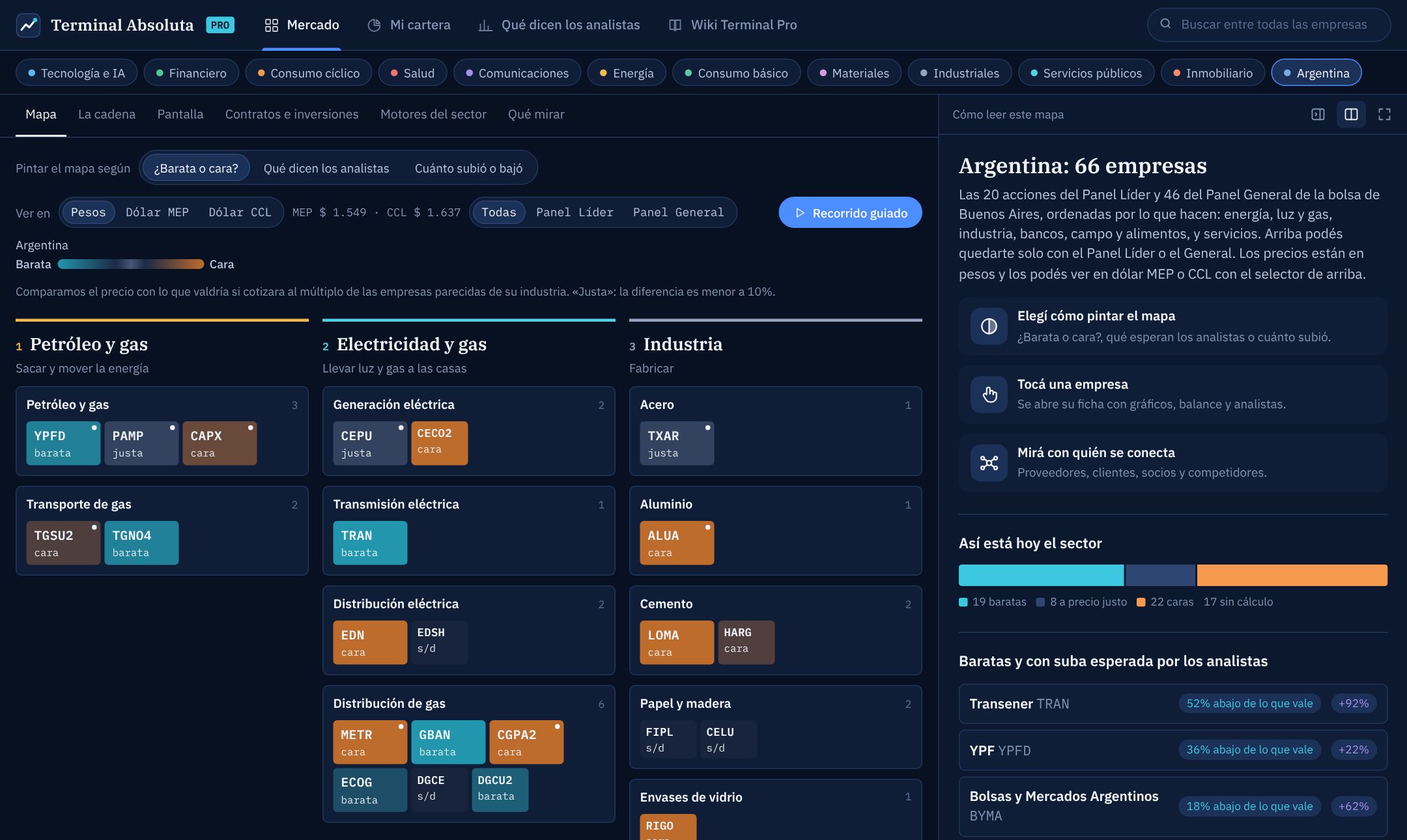Open the Pantalla tab
Viewport: 1407px width, 840px height.
click(x=180, y=115)
